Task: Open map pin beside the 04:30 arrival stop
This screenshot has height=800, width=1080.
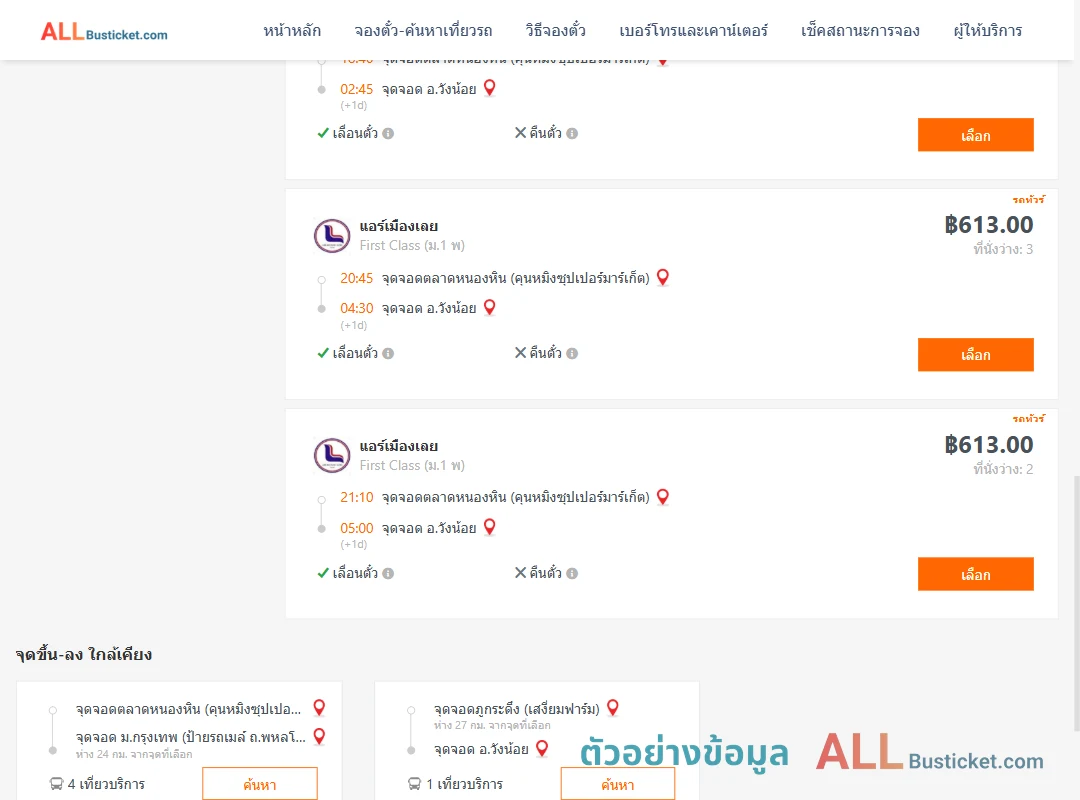Action: (x=490, y=307)
